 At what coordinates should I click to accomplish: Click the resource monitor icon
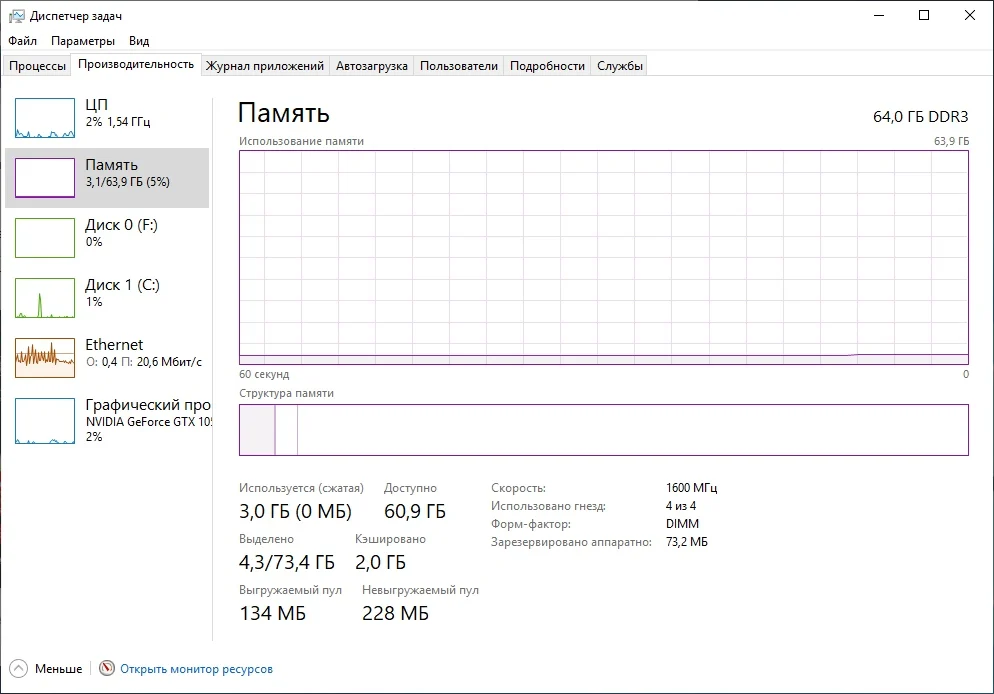107,669
